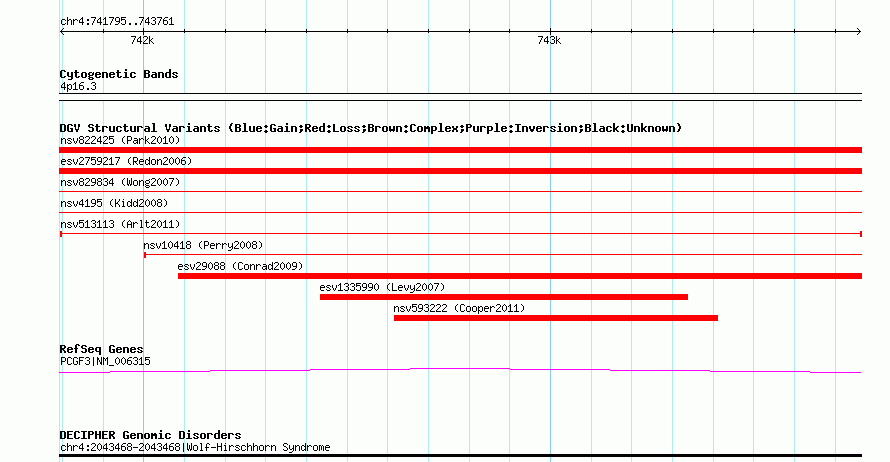Select the esv2759217 (Redon2006) red bar
The image size is (890, 462).
(460, 171)
